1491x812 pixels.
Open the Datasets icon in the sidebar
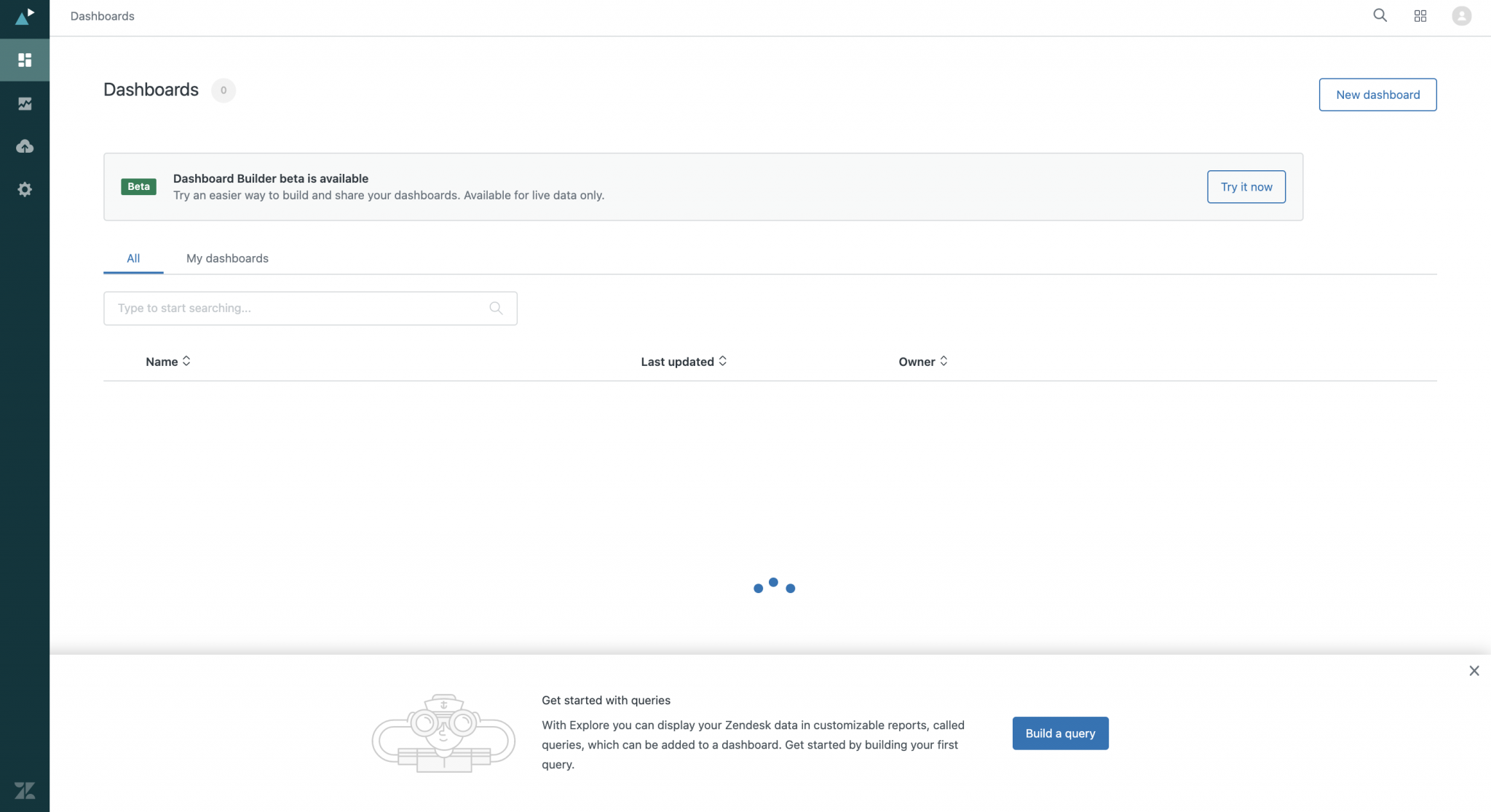(24, 146)
